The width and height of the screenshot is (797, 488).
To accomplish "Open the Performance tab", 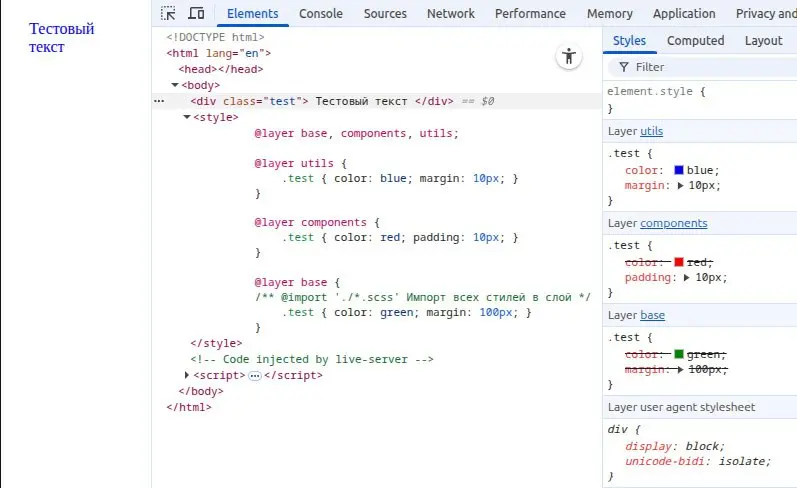I will [530, 14].
